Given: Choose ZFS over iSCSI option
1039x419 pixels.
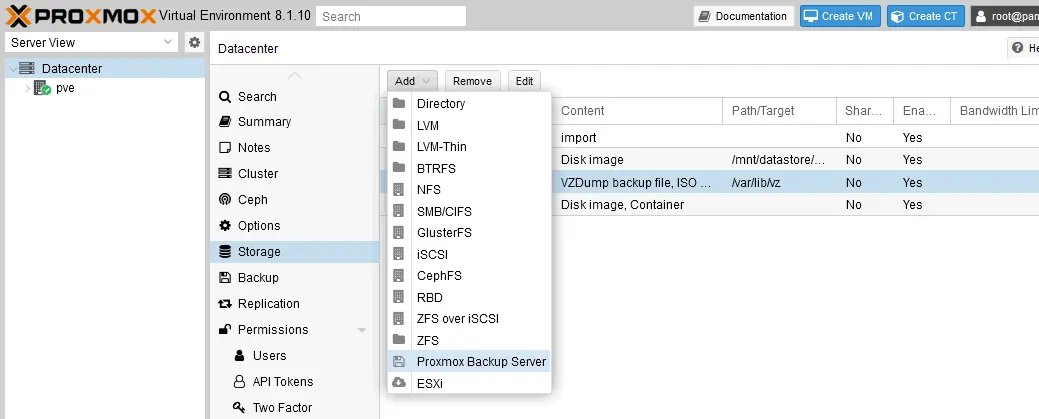Looking at the screenshot, I should pos(469,319).
